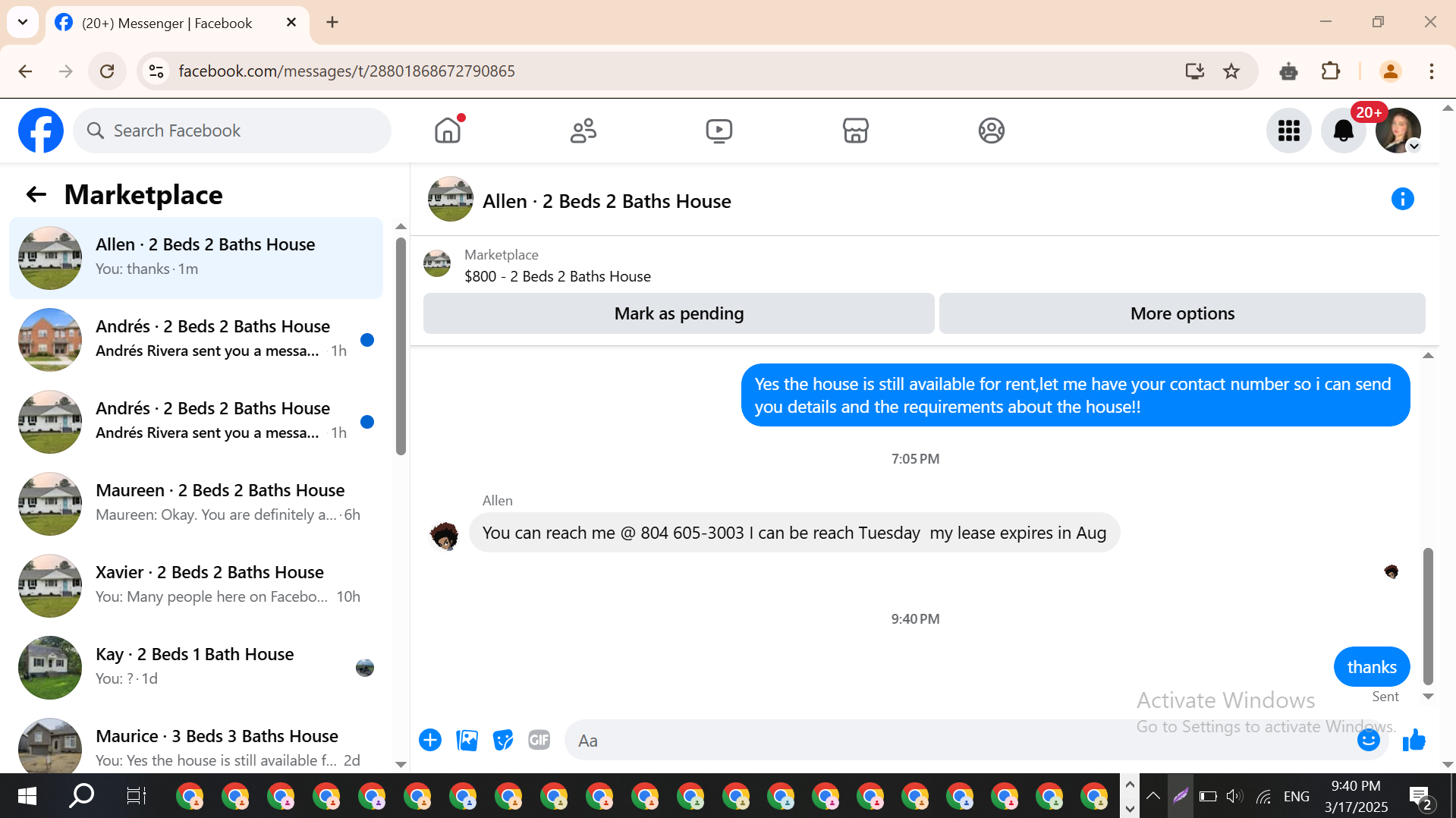
Task: Send a thumbs-up like
Action: pyautogui.click(x=1414, y=740)
